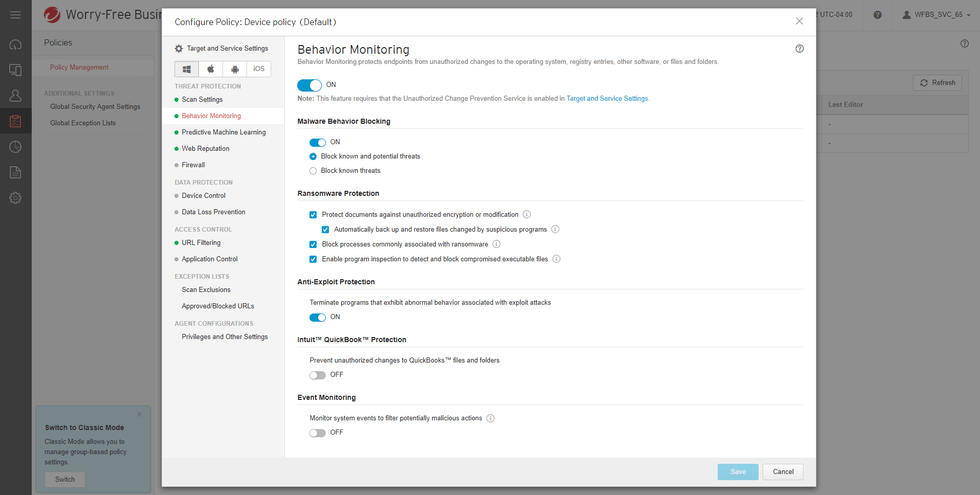Viewport: 980px width, 495px height.
Task: Open the Reports pie chart icon
Action: (x=16, y=147)
